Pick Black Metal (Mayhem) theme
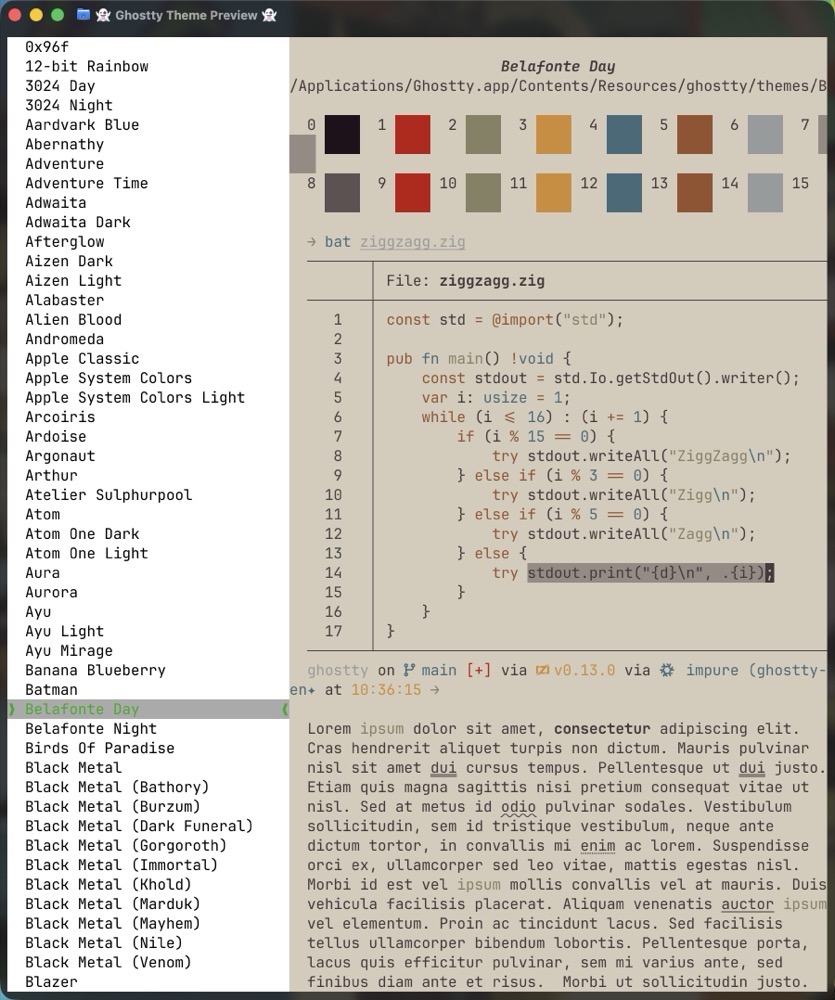The width and height of the screenshot is (835, 1000). click(x=113, y=923)
